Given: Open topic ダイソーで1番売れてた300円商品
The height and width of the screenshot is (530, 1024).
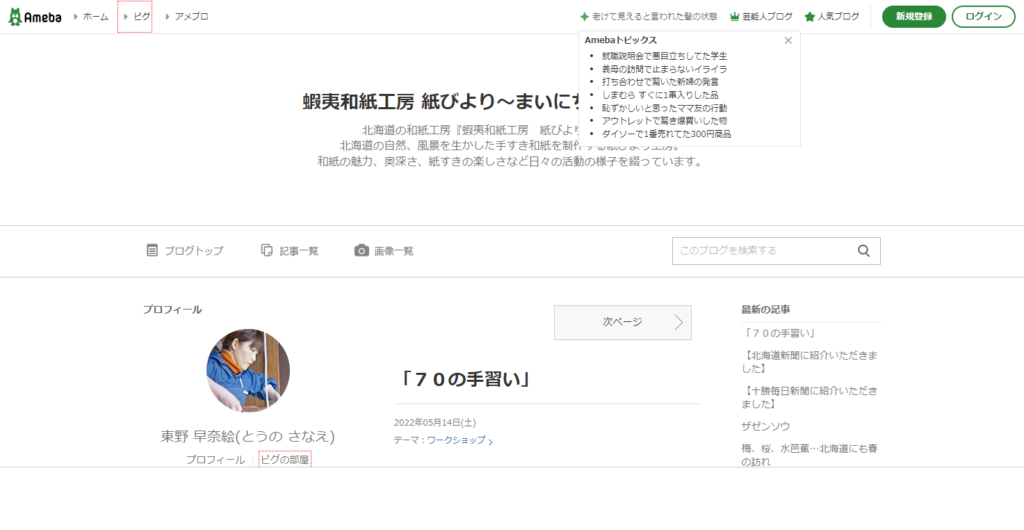Looking at the screenshot, I should tap(666, 134).
